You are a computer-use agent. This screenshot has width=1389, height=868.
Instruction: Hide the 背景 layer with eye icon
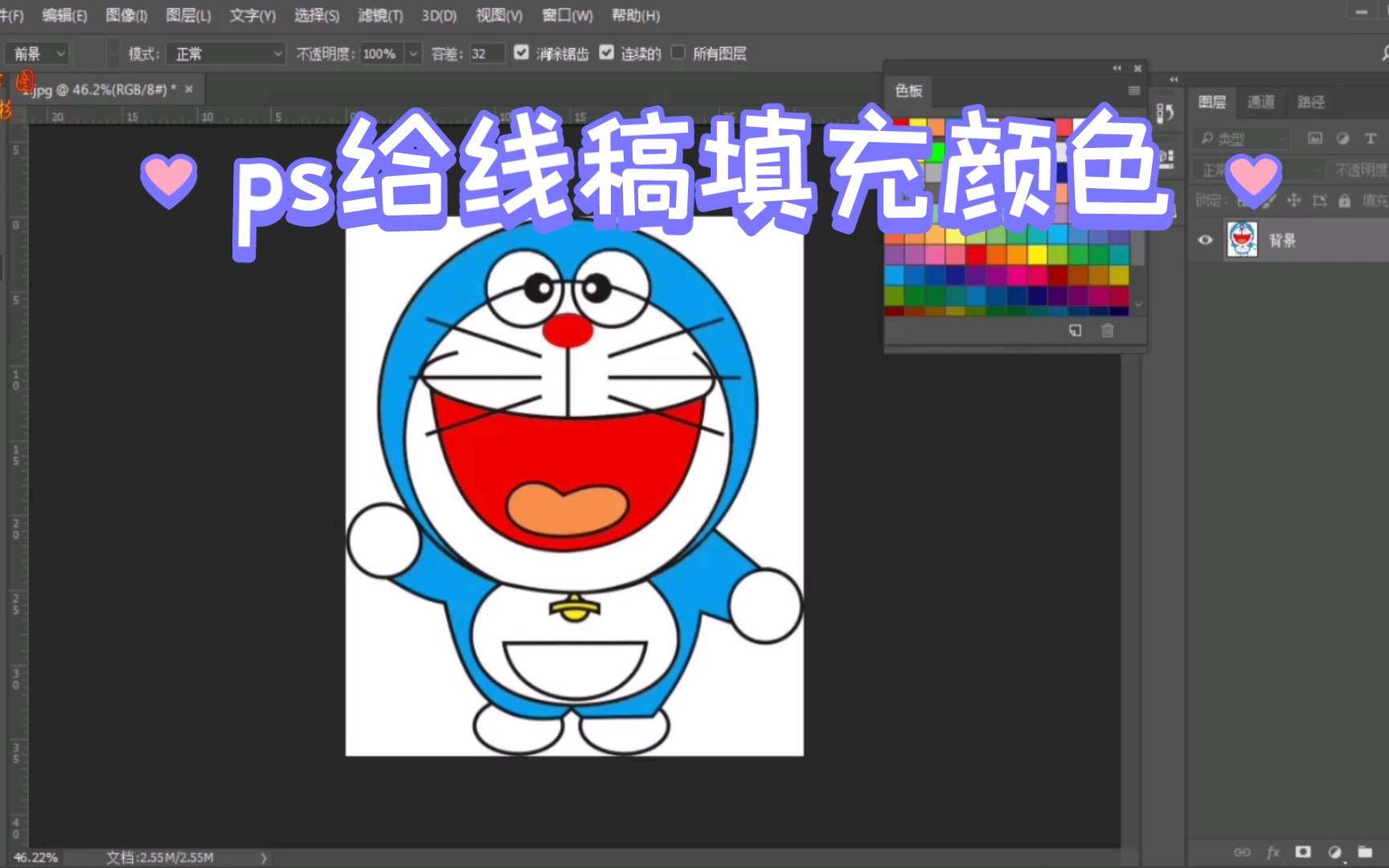point(1205,240)
